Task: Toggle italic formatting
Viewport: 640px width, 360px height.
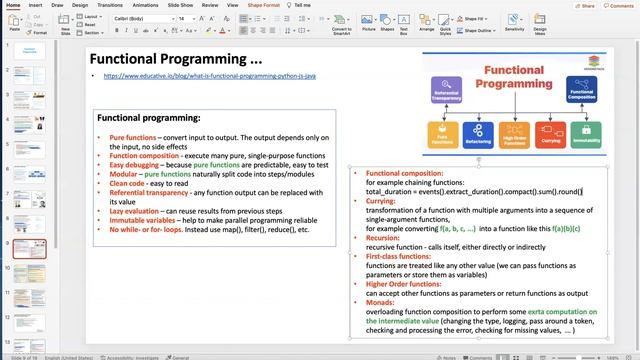Action: click(126, 31)
